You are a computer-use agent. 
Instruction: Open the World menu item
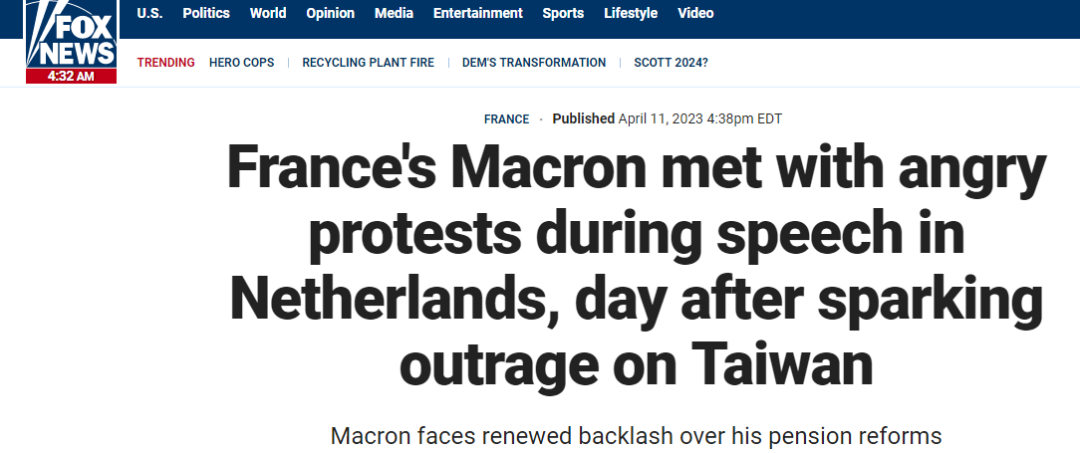(268, 13)
